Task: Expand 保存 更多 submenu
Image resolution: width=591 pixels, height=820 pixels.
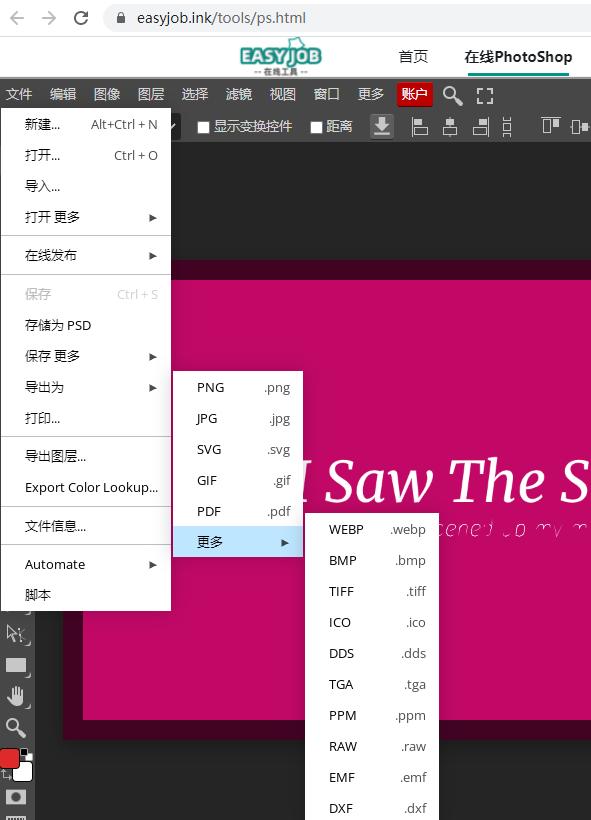Action: (x=86, y=356)
